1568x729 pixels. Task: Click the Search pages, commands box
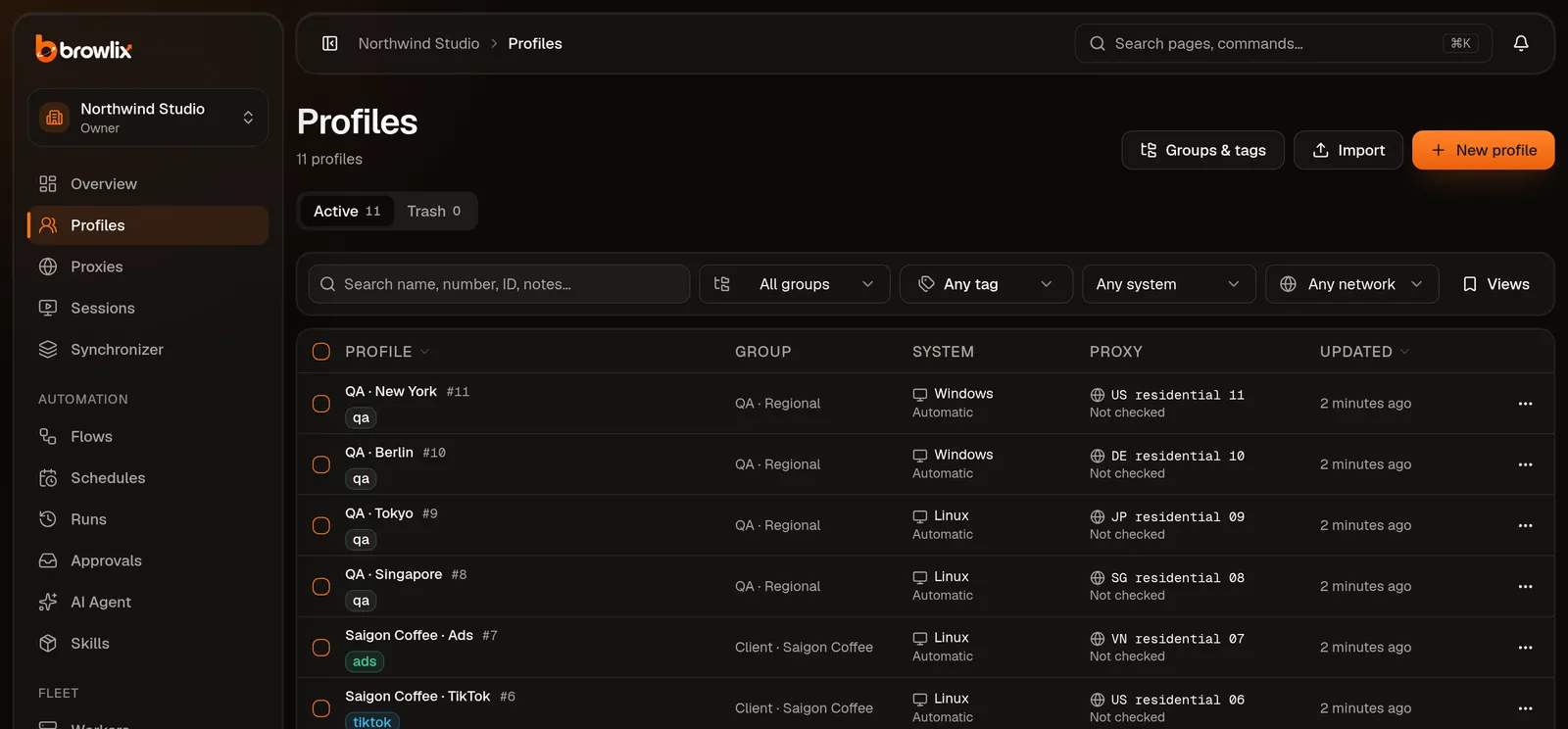click(1284, 43)
